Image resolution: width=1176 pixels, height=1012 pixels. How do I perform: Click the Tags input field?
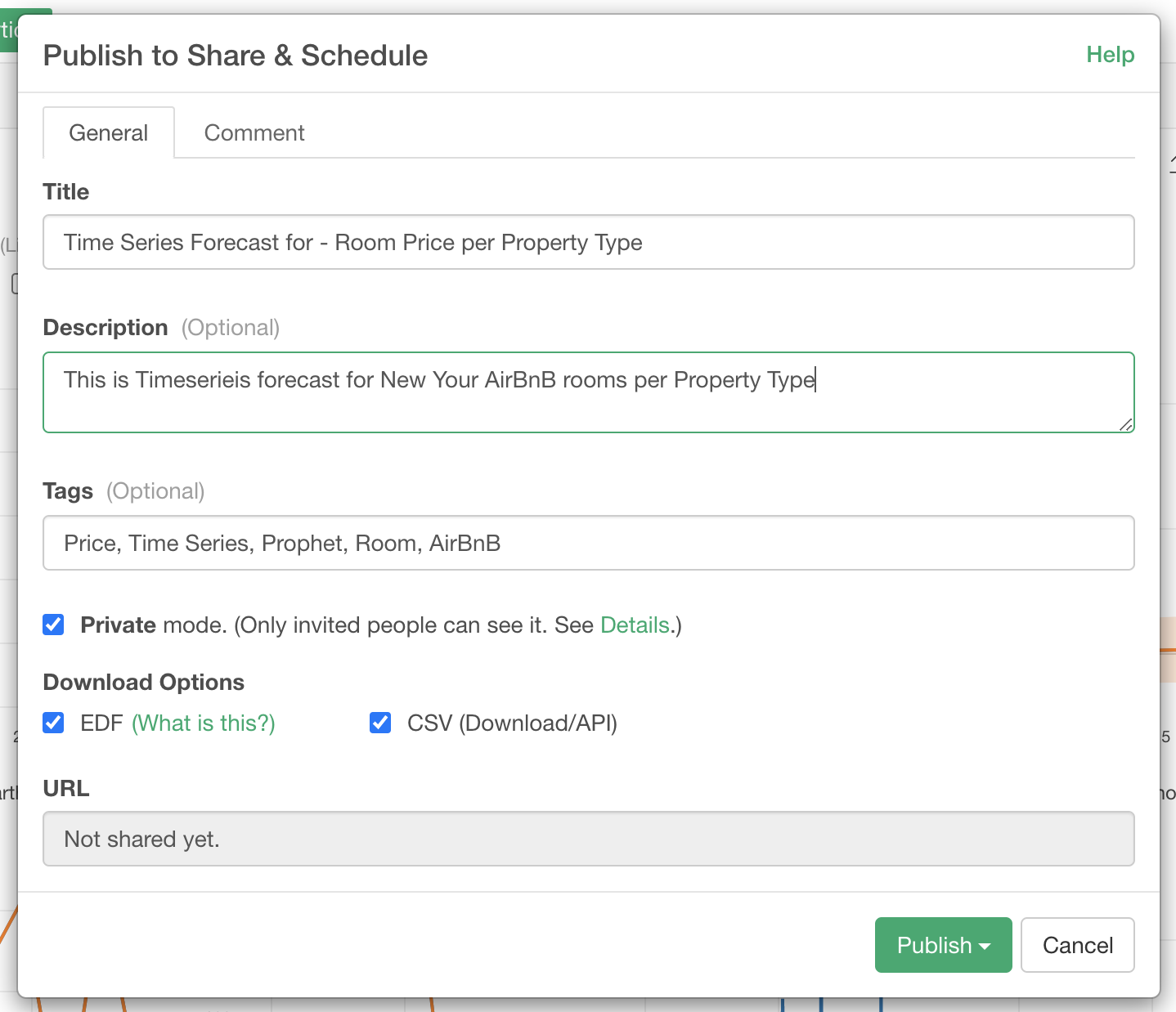pos(588,543)
